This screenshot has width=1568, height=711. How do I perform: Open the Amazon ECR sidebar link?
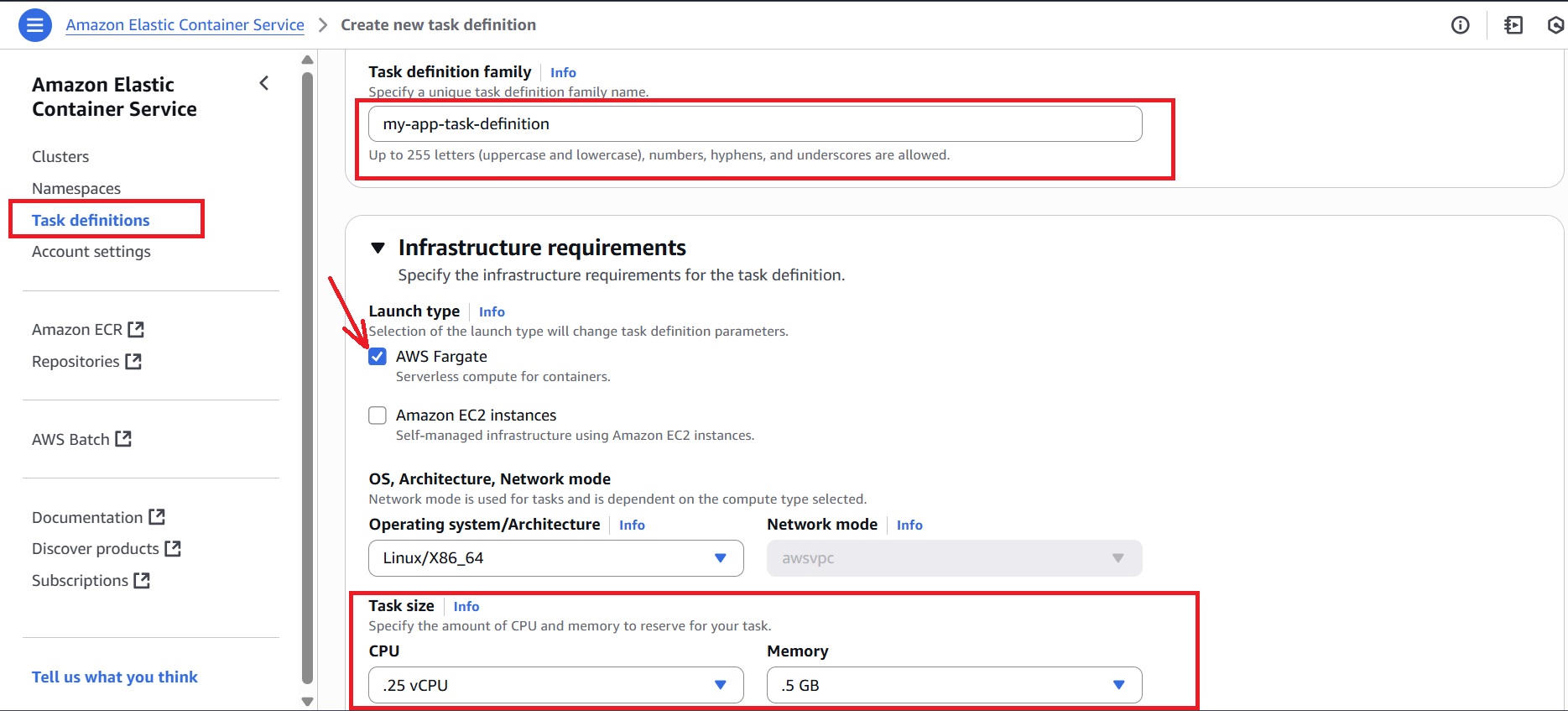pos(77,330)
